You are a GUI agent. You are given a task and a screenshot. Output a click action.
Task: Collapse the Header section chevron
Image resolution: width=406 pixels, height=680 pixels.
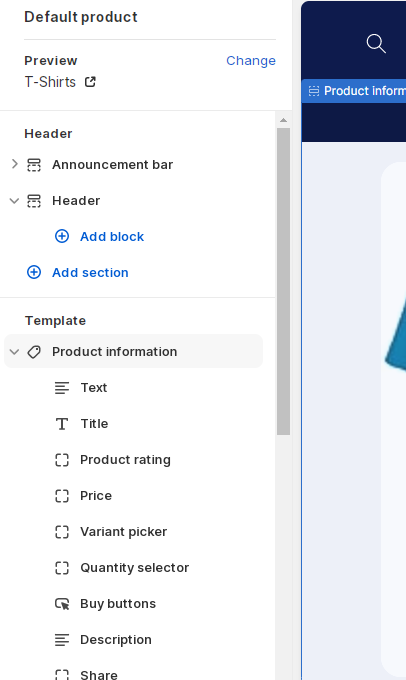coord(14,201)
